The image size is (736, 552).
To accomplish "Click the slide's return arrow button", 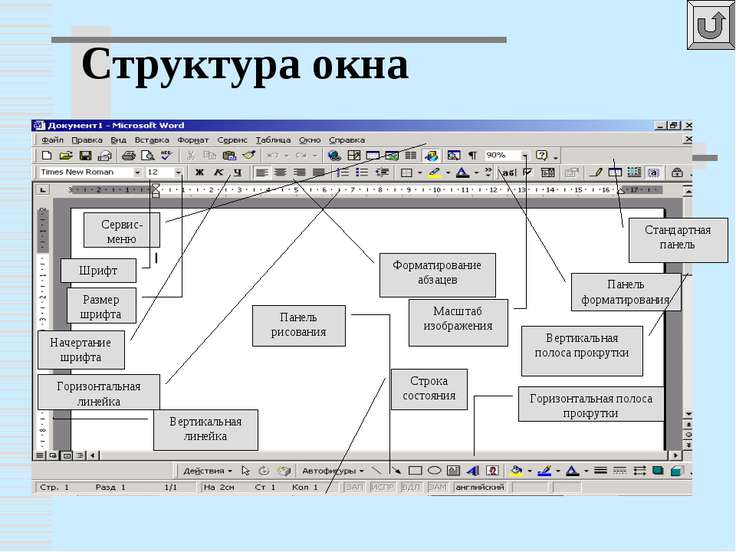I will click(x=710, y=24).
